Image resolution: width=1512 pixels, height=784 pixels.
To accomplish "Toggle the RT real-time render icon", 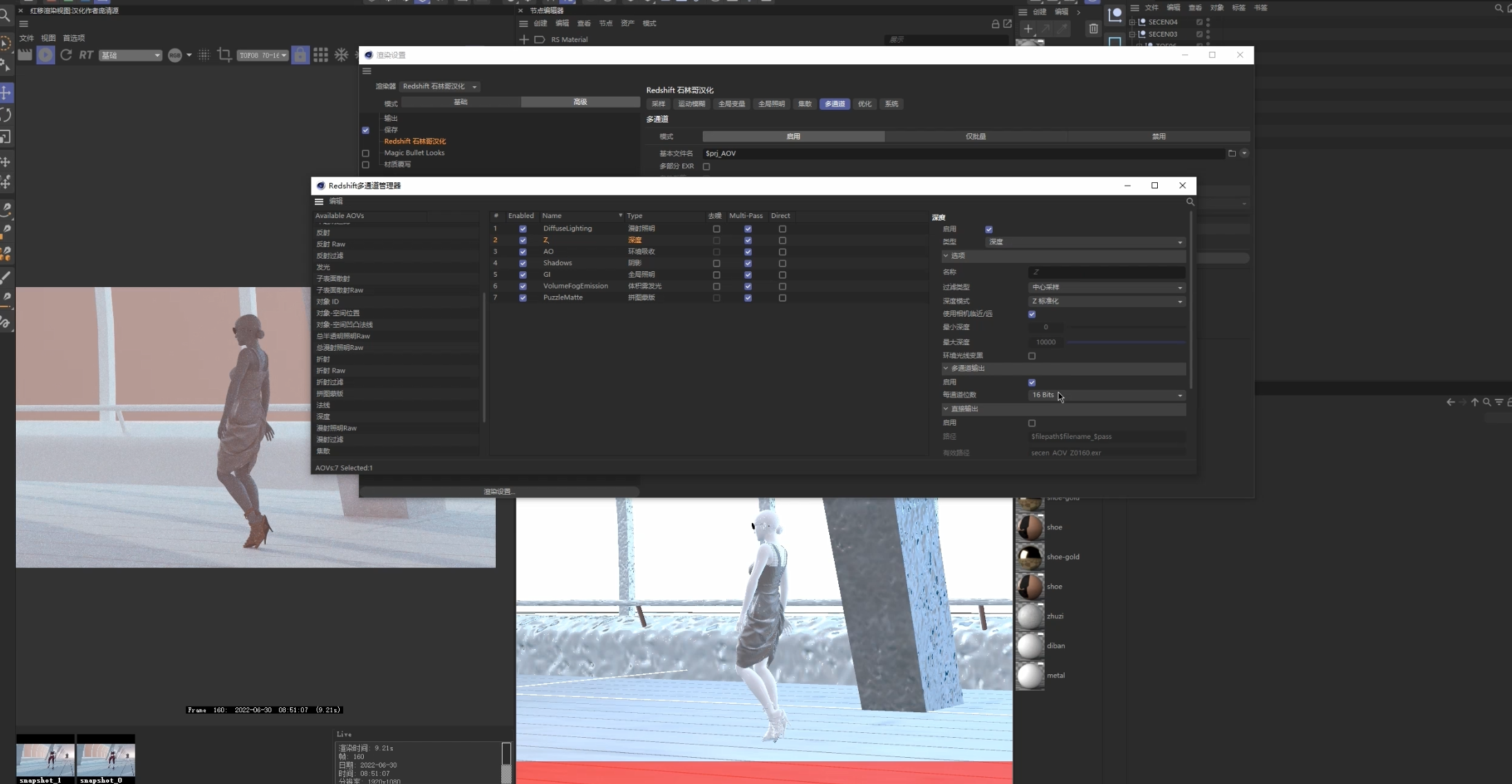I will tap(86, 55).
